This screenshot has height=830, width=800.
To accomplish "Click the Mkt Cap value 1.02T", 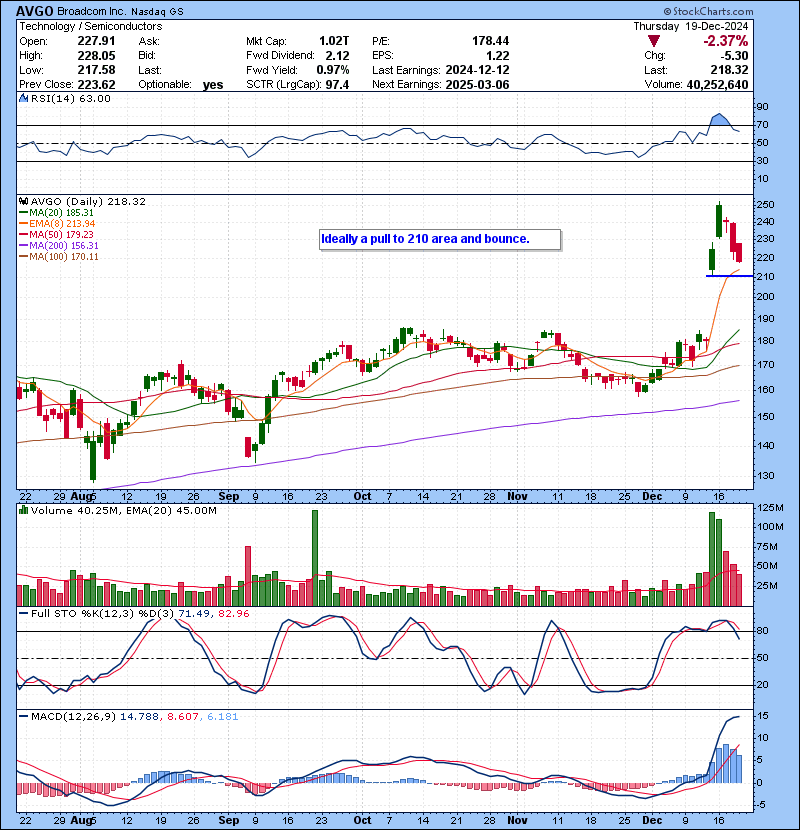I will point(334,41).
